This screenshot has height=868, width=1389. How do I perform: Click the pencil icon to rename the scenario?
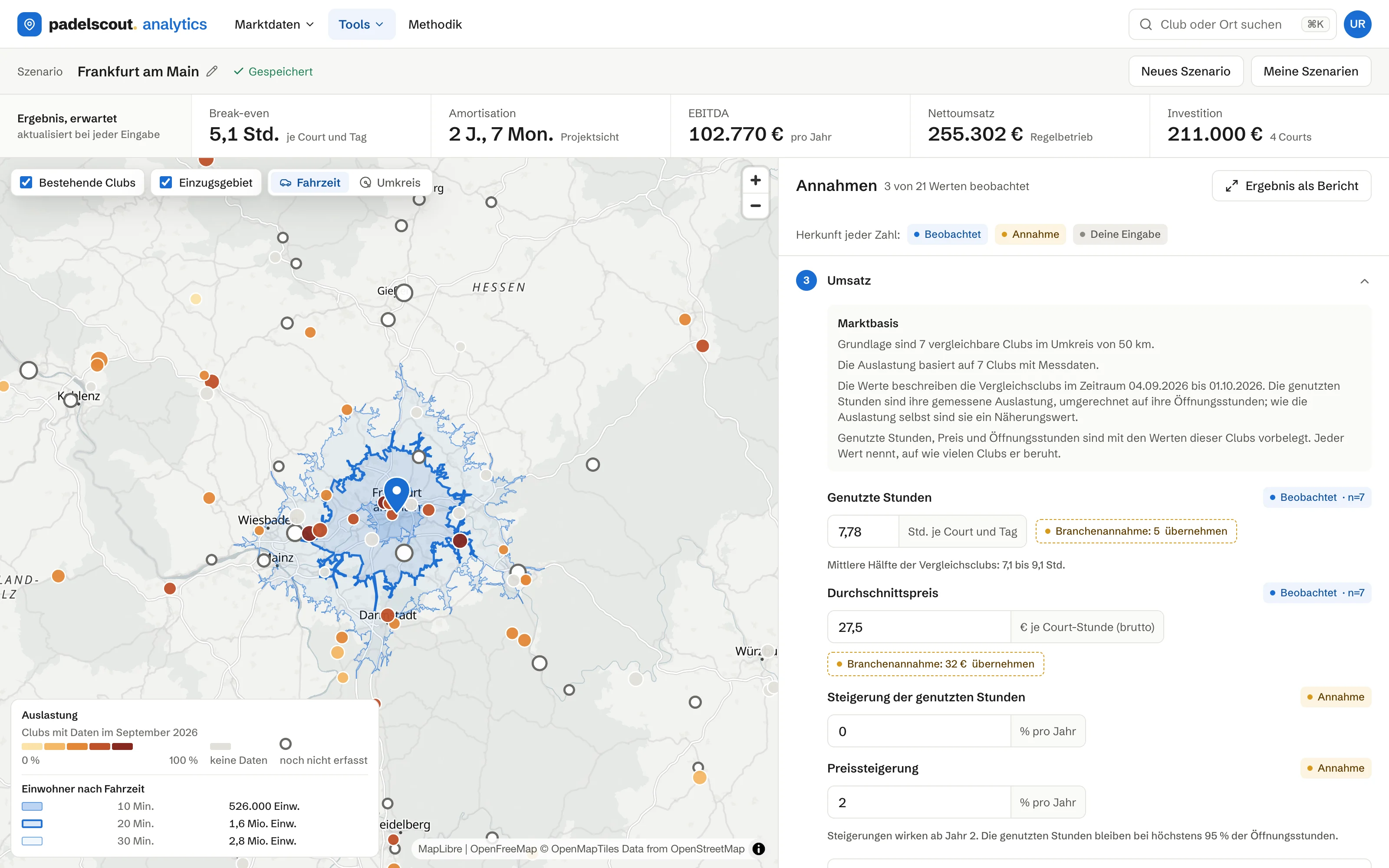click(212, 71)
